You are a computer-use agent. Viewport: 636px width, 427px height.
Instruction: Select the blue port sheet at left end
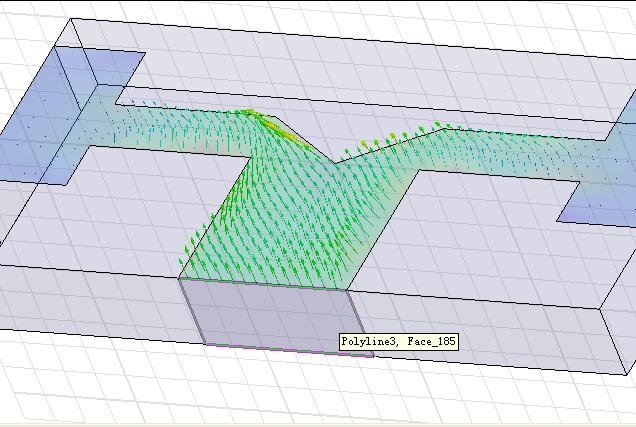coord(67,118)
